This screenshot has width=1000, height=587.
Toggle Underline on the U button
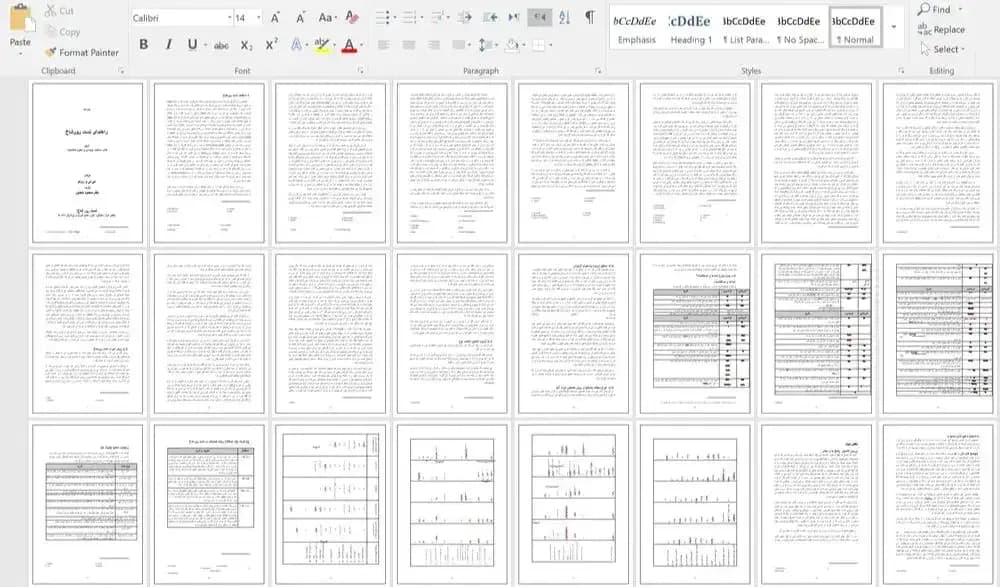(192, 45)
